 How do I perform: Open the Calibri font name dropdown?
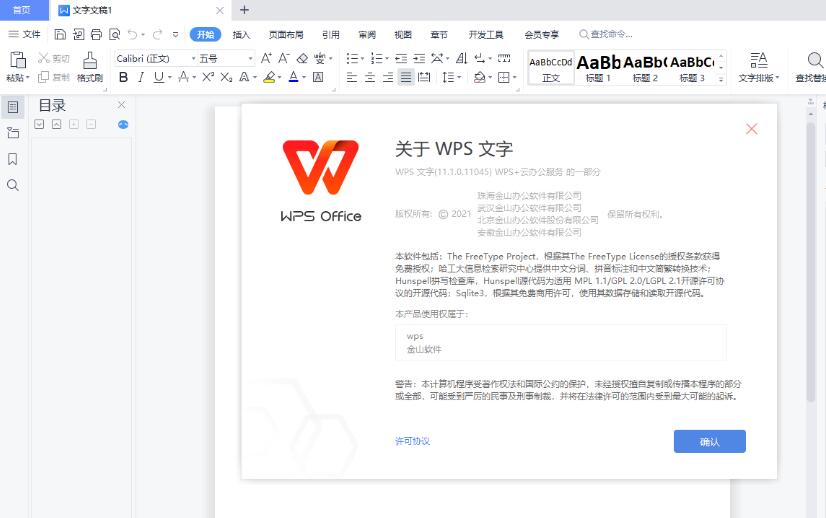(x=151, y=58)
